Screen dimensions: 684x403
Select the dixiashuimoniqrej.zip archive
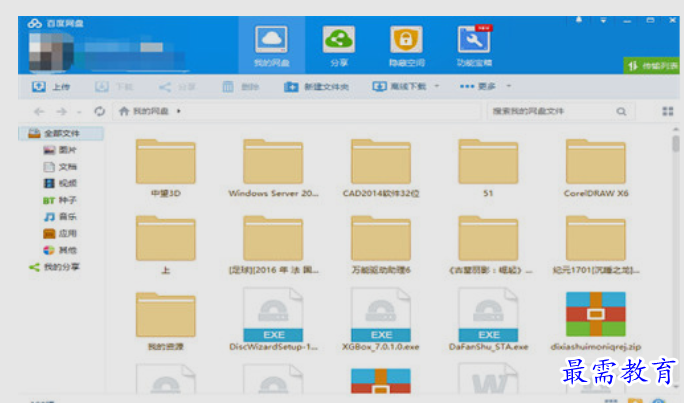coord(596,321)
